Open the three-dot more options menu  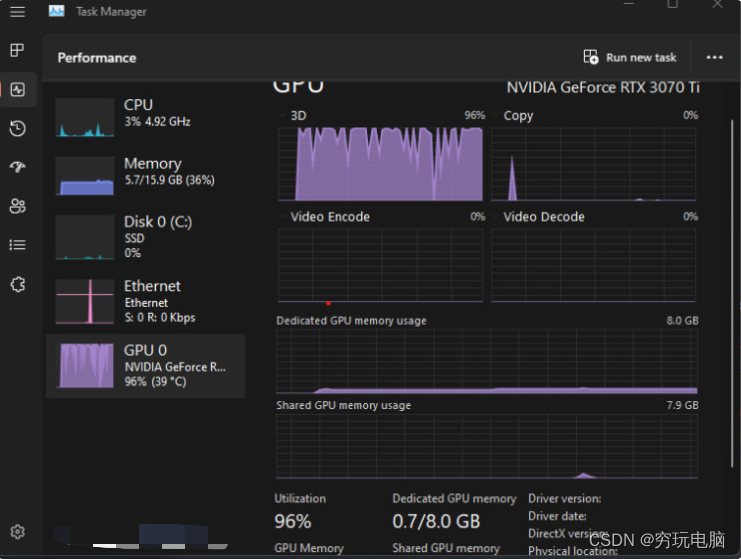(714, 58)
